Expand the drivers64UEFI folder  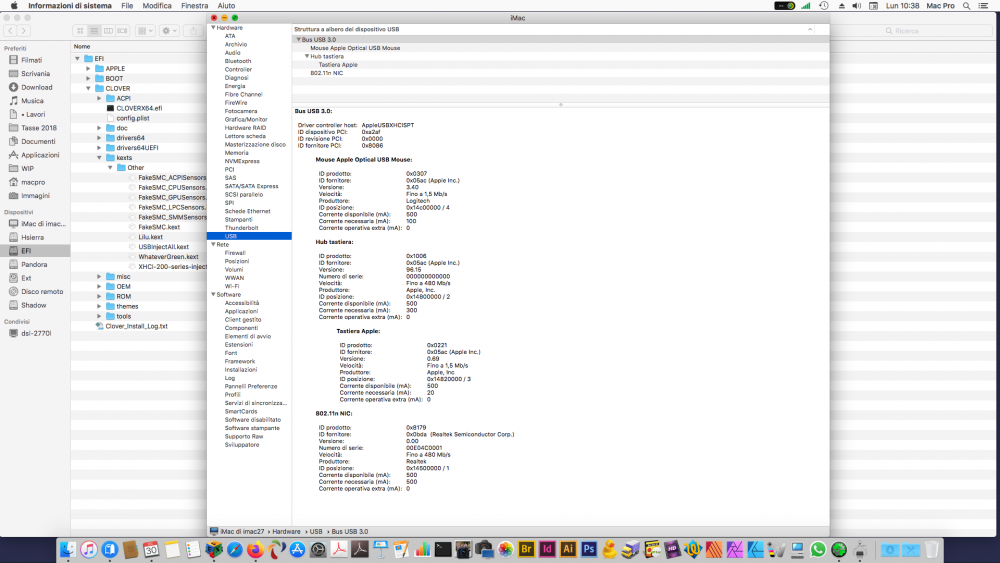coord(99,147)
